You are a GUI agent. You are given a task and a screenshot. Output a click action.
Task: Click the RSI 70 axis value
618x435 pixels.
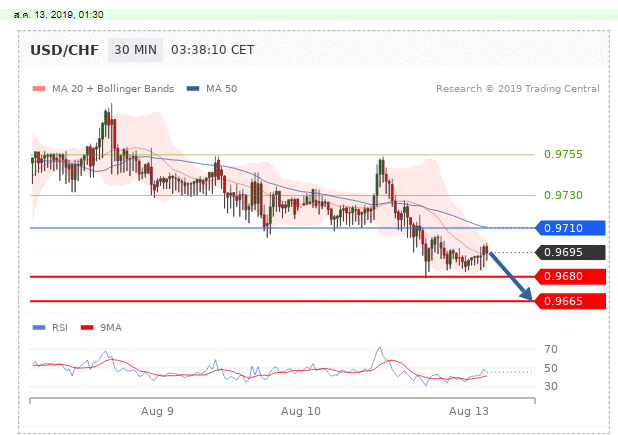[551, 349]
